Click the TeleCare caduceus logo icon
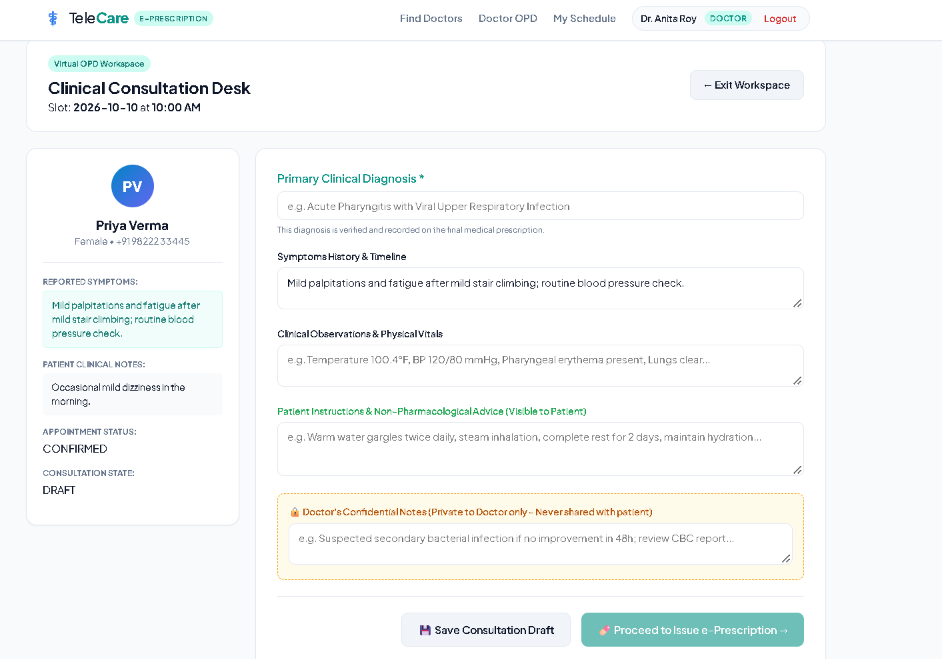 pos(53,19)
